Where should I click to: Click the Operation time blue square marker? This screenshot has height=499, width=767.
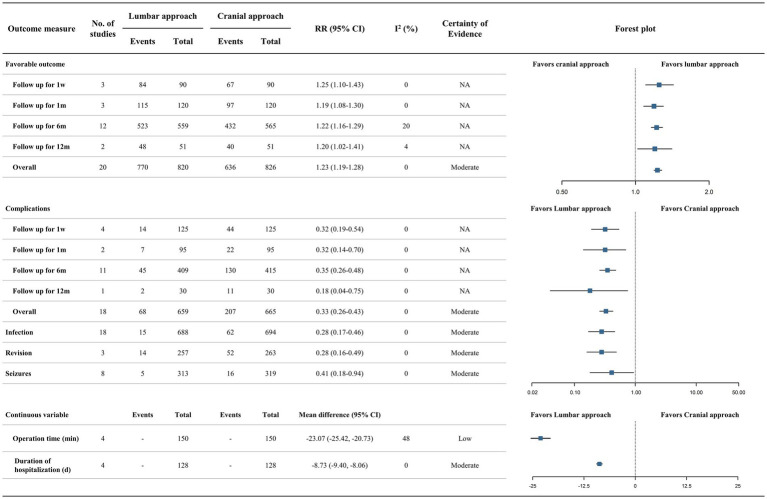coord(541,438)
